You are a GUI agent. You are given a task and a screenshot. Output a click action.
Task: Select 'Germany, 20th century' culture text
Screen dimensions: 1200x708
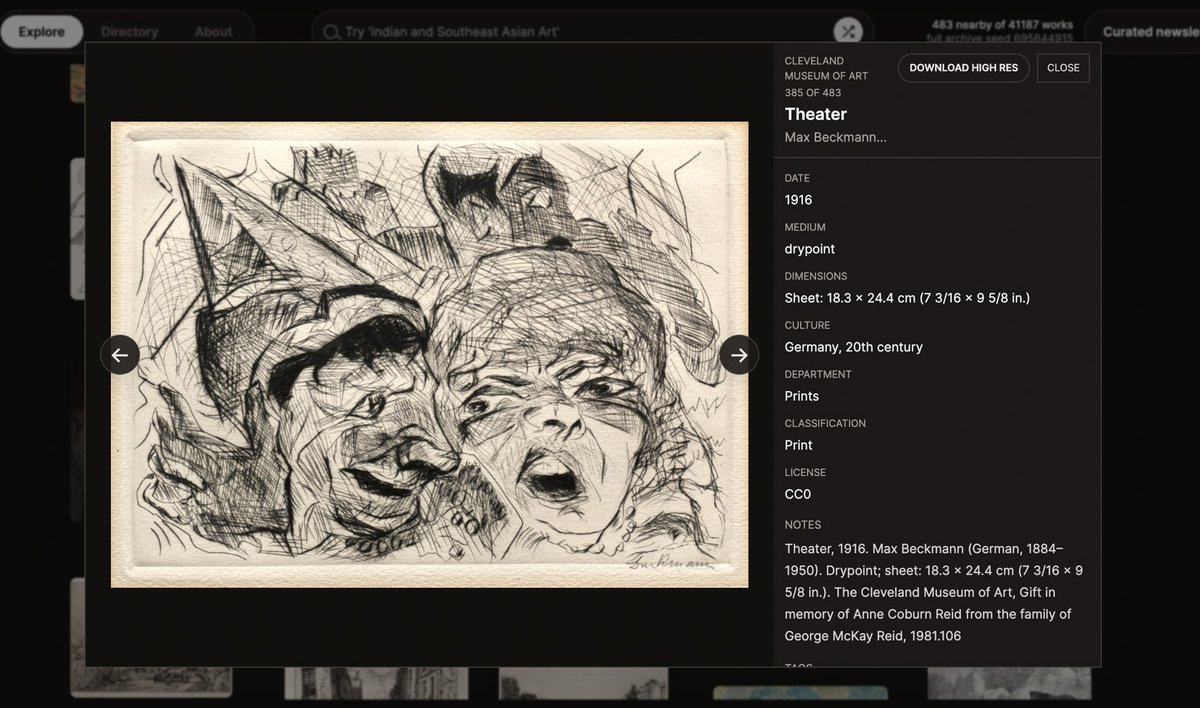[x=854, y=347]
